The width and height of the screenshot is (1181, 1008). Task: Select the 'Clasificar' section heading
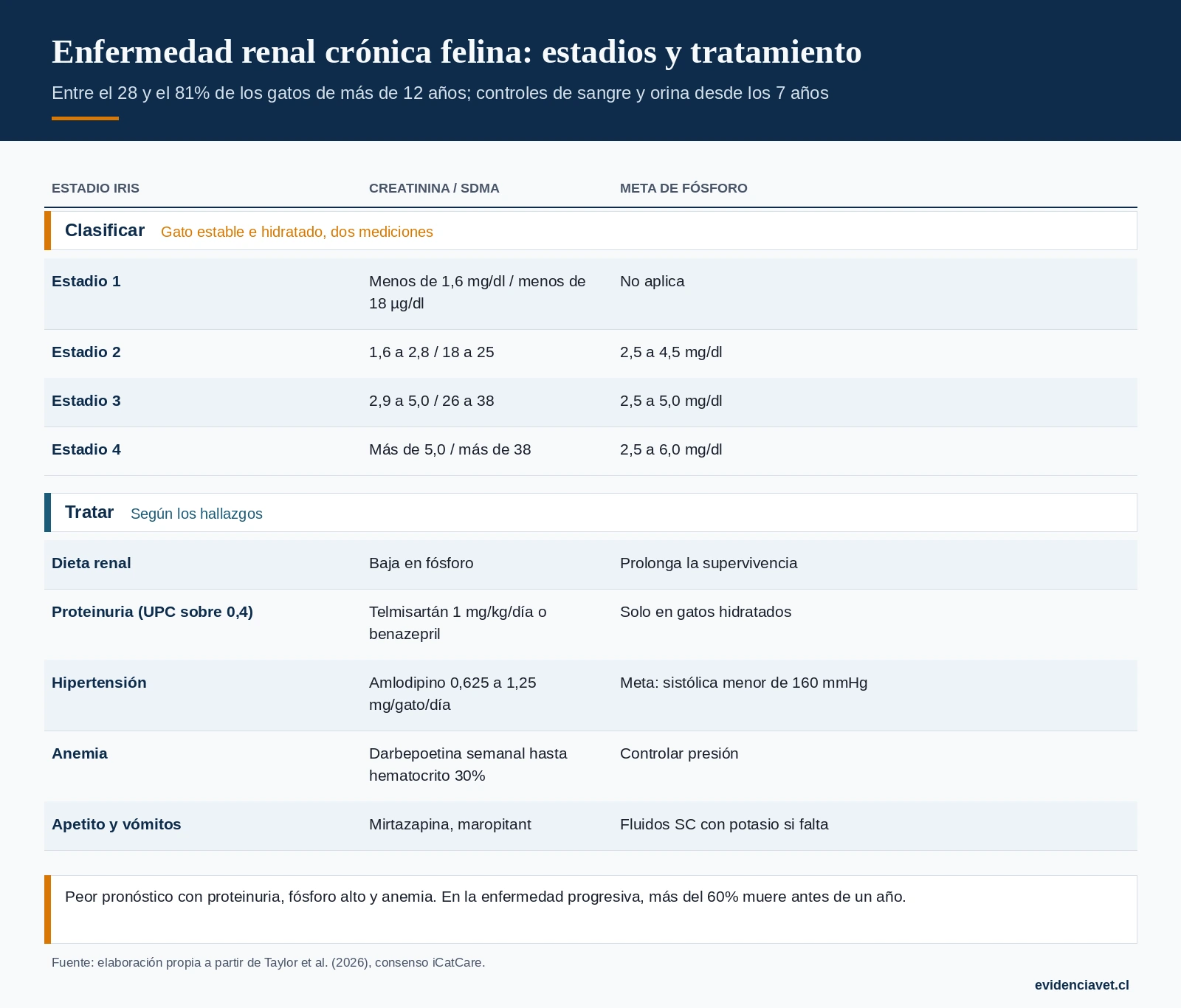click(x=105, y=230)
